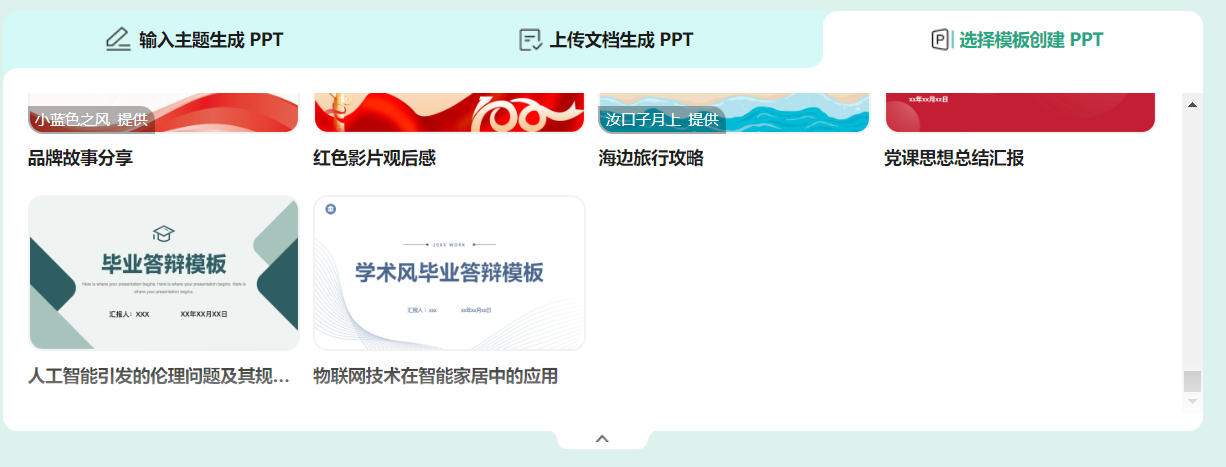1226x467 pixels.
Task: Open the 红色影片观后感 template thumbnail
Action: (x=449, y=112)
